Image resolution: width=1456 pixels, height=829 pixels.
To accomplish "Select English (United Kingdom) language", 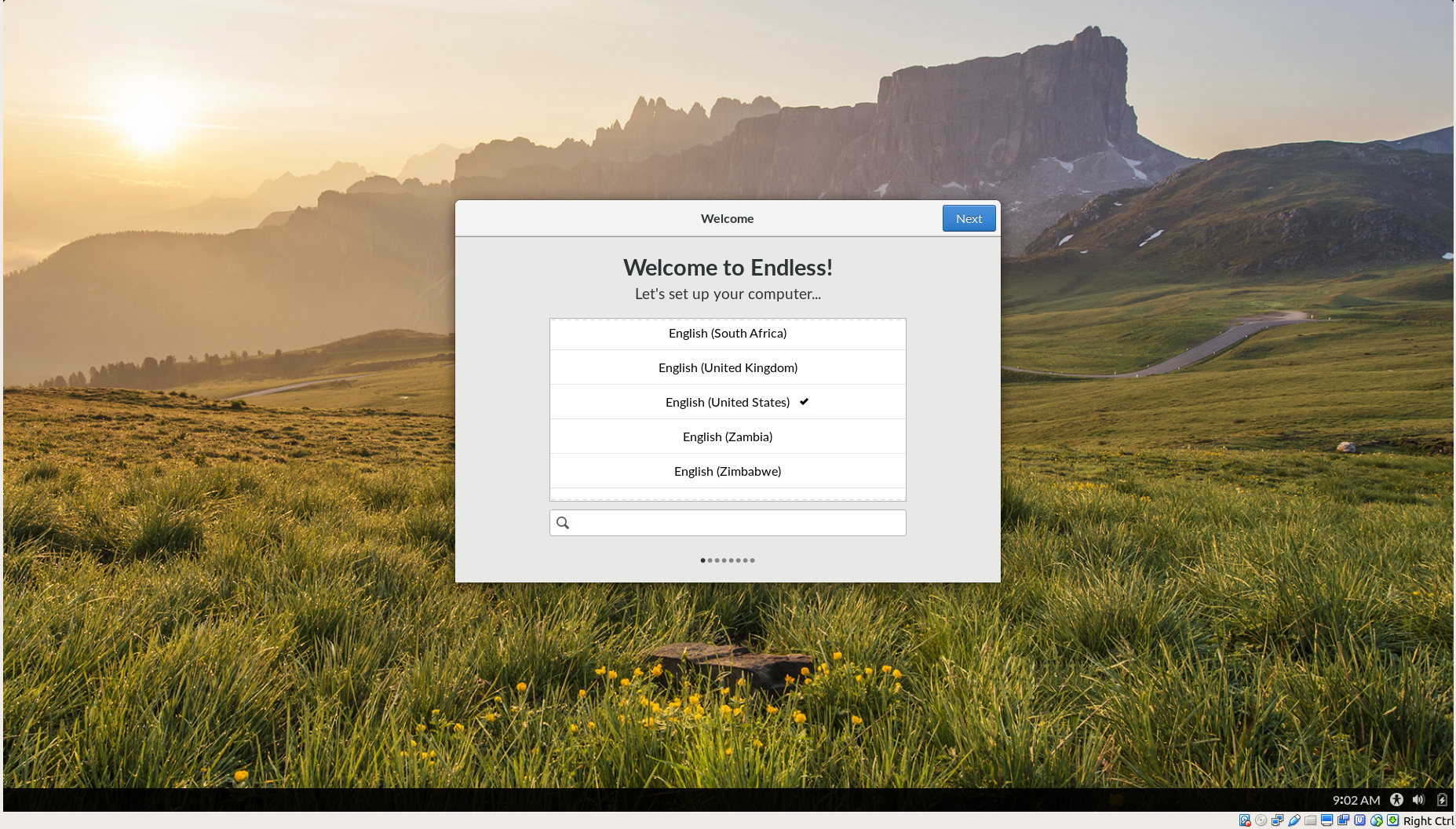I will coord(728,367).
